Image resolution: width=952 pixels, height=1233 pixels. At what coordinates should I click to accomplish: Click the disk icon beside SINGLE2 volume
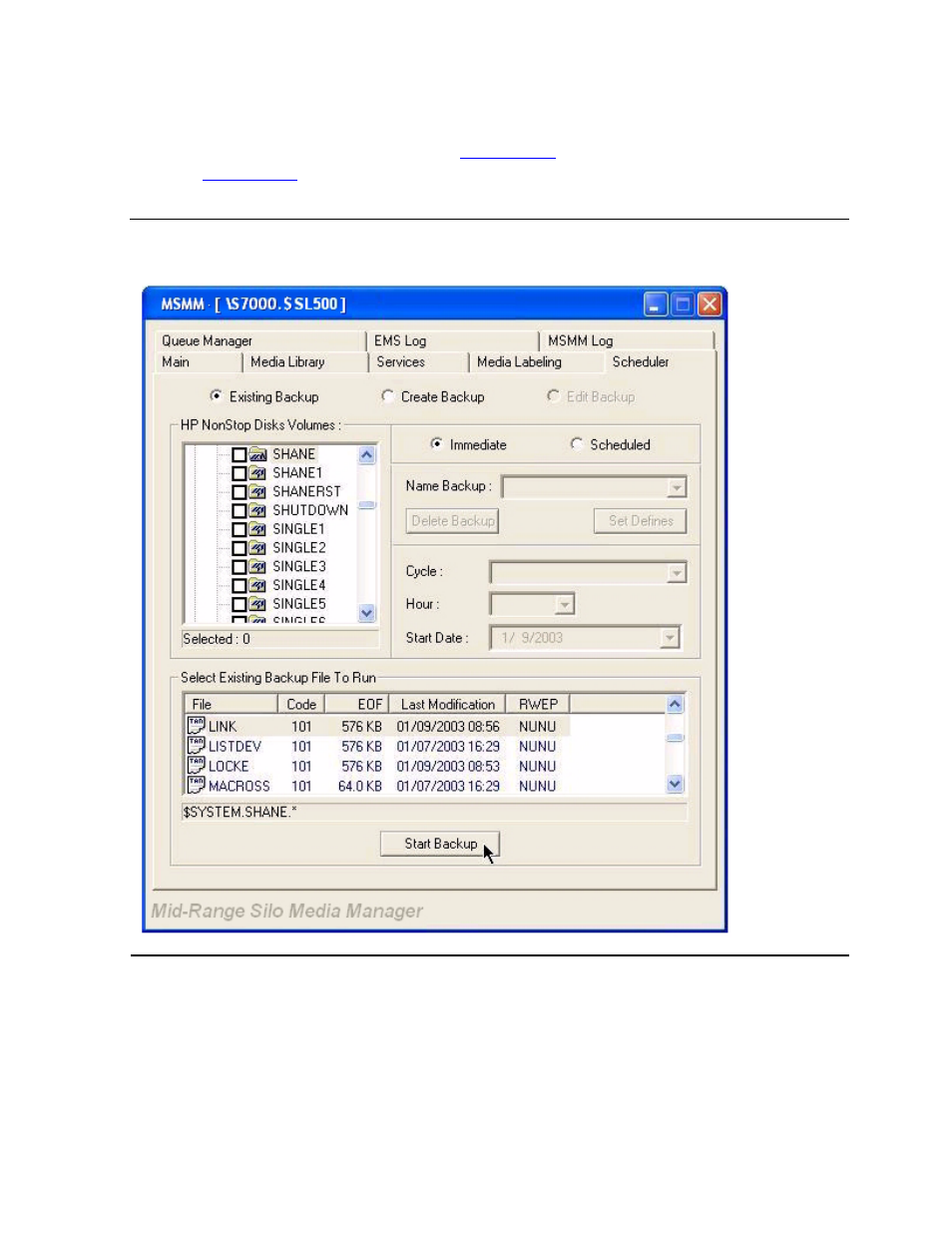click(257, 548)
